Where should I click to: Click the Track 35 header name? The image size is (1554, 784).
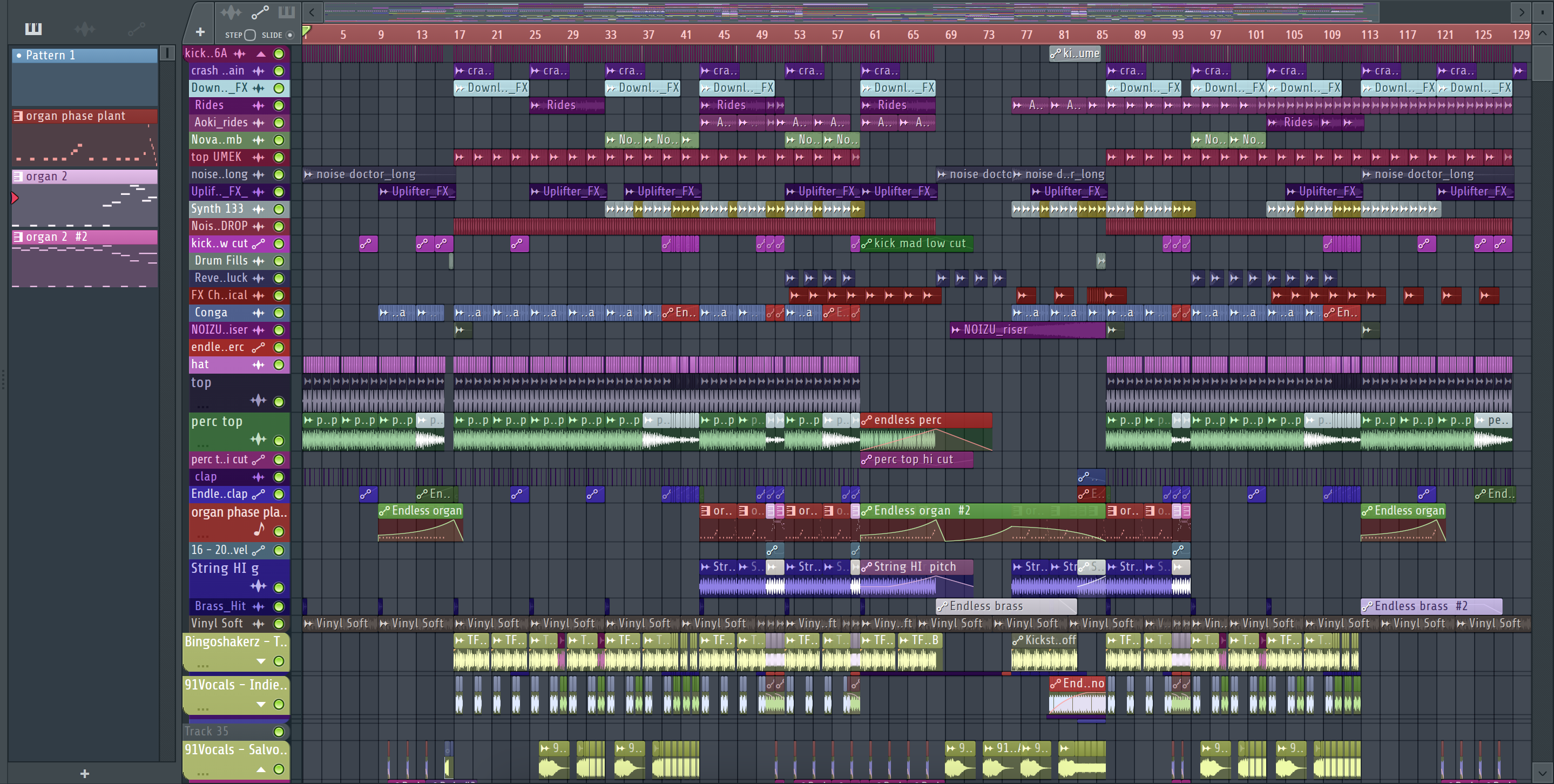coord(206,732)
